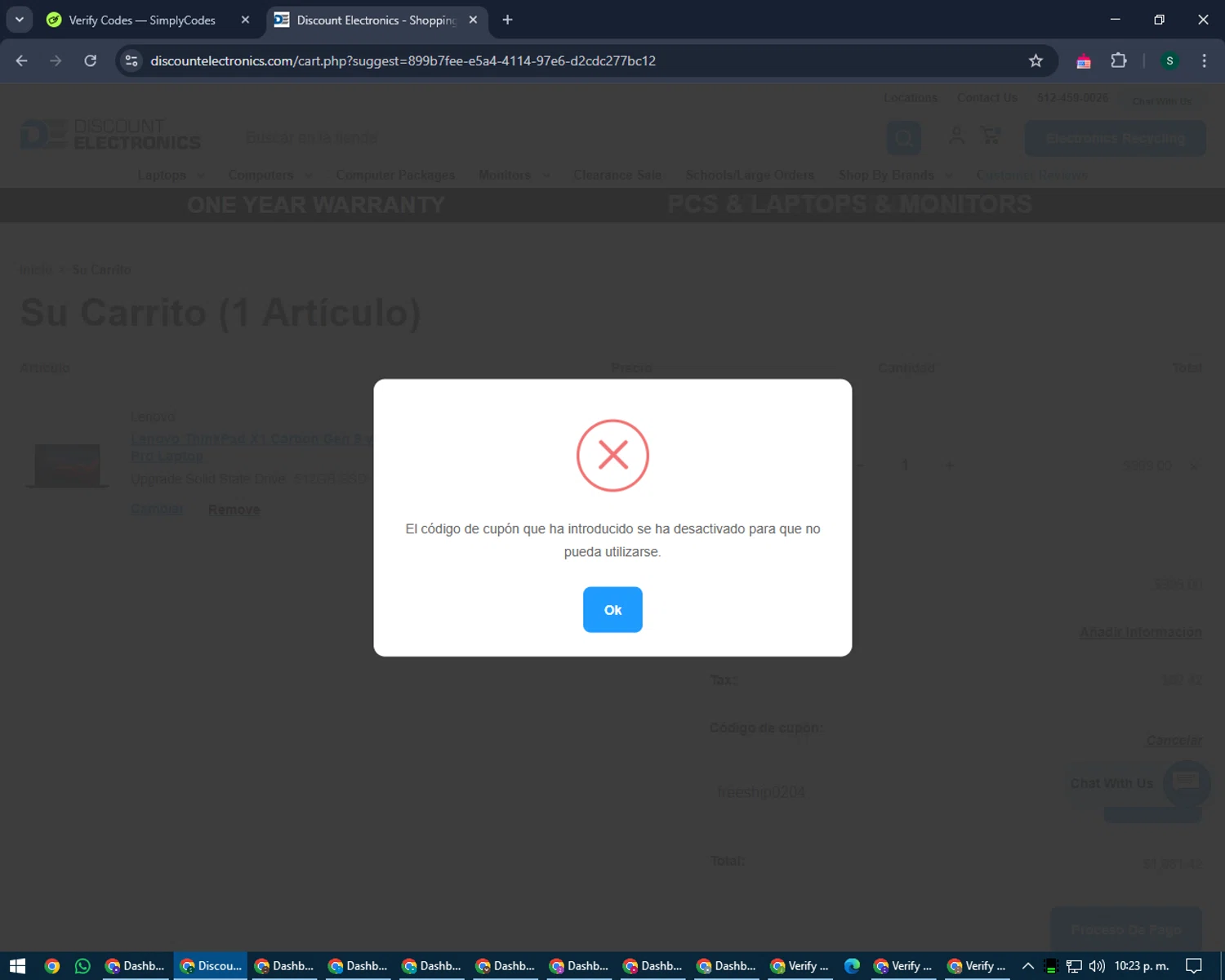Bookmark this page with the star icon
1225x980 pixels.
pyautogui.click(x=1036, y=60)
